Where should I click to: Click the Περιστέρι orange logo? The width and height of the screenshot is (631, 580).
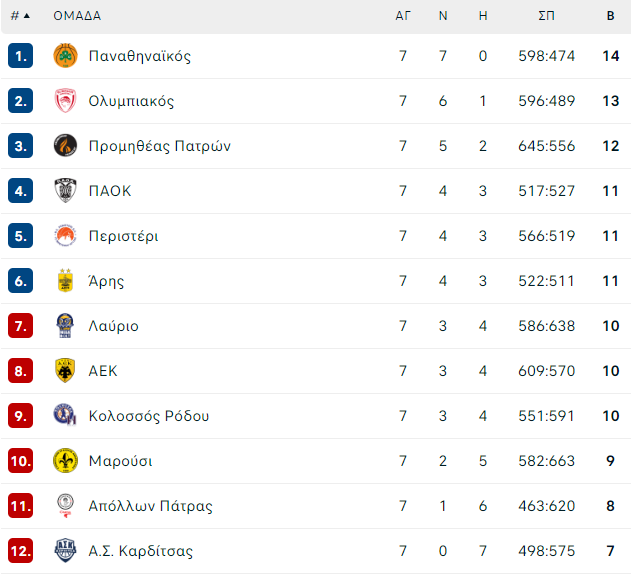pyautogui.click(x=65, y=235)
